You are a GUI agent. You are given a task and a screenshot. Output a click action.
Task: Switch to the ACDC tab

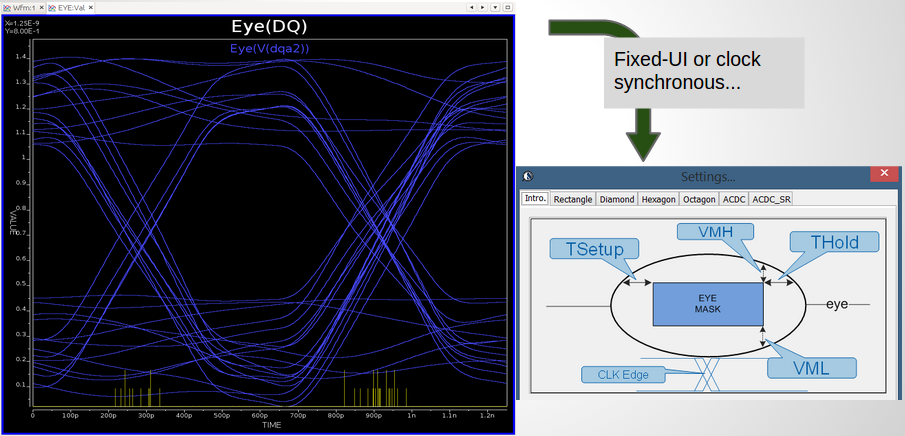tap(734, 199)
